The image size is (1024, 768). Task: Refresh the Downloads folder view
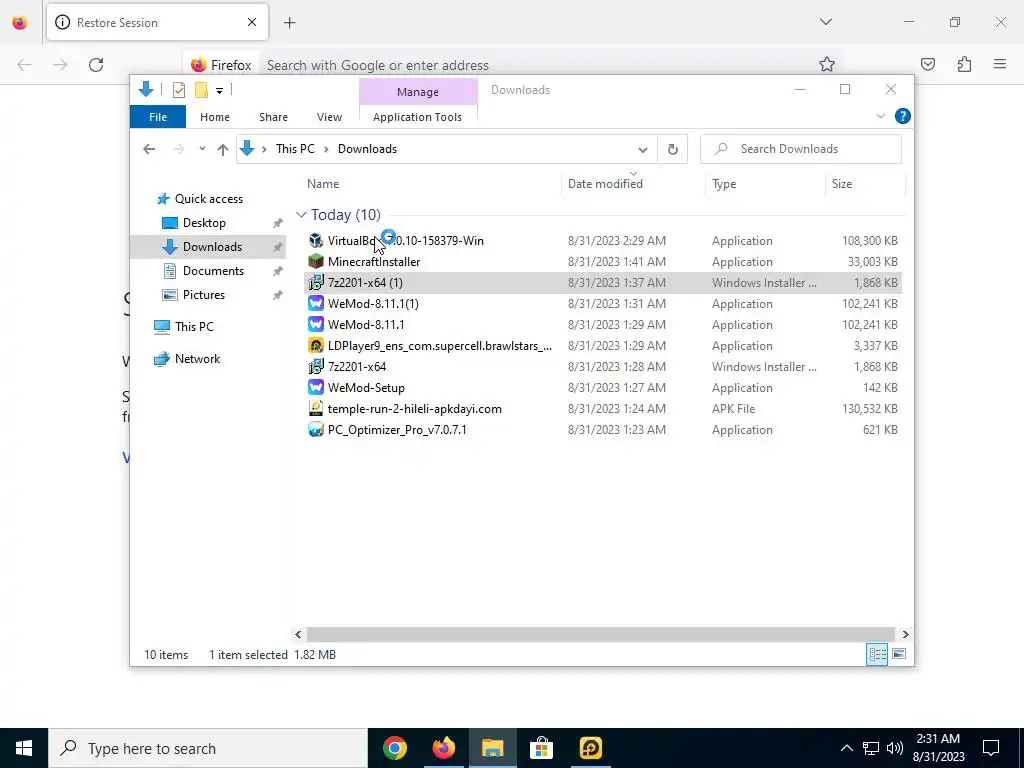click(x=673, y=149)
